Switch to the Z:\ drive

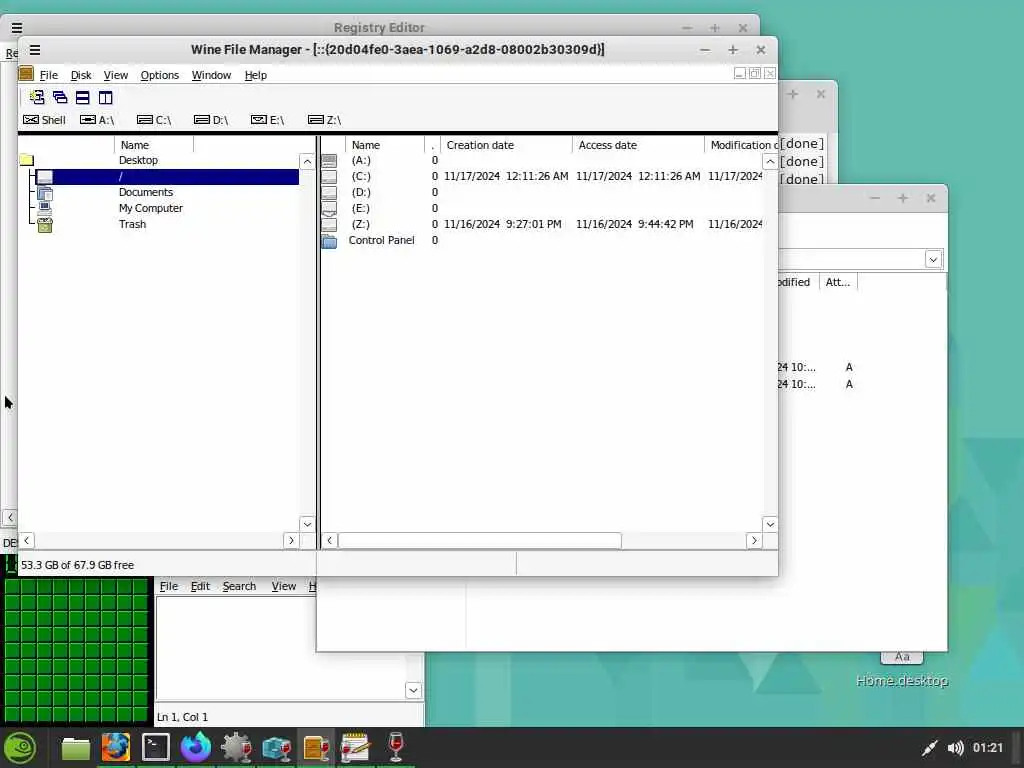[x=325, y=120]
